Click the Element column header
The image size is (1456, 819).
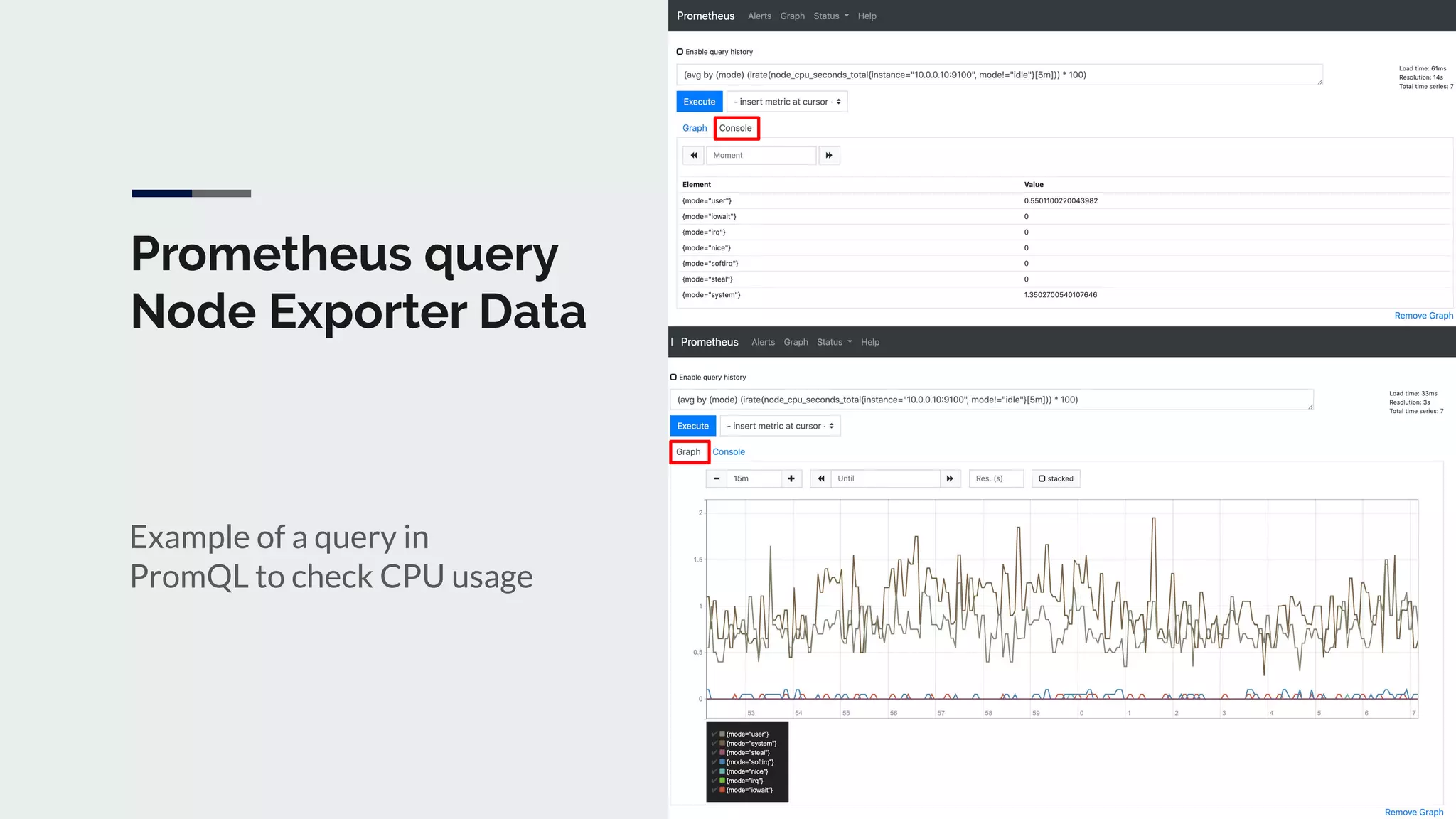click(x=697, y=184)
